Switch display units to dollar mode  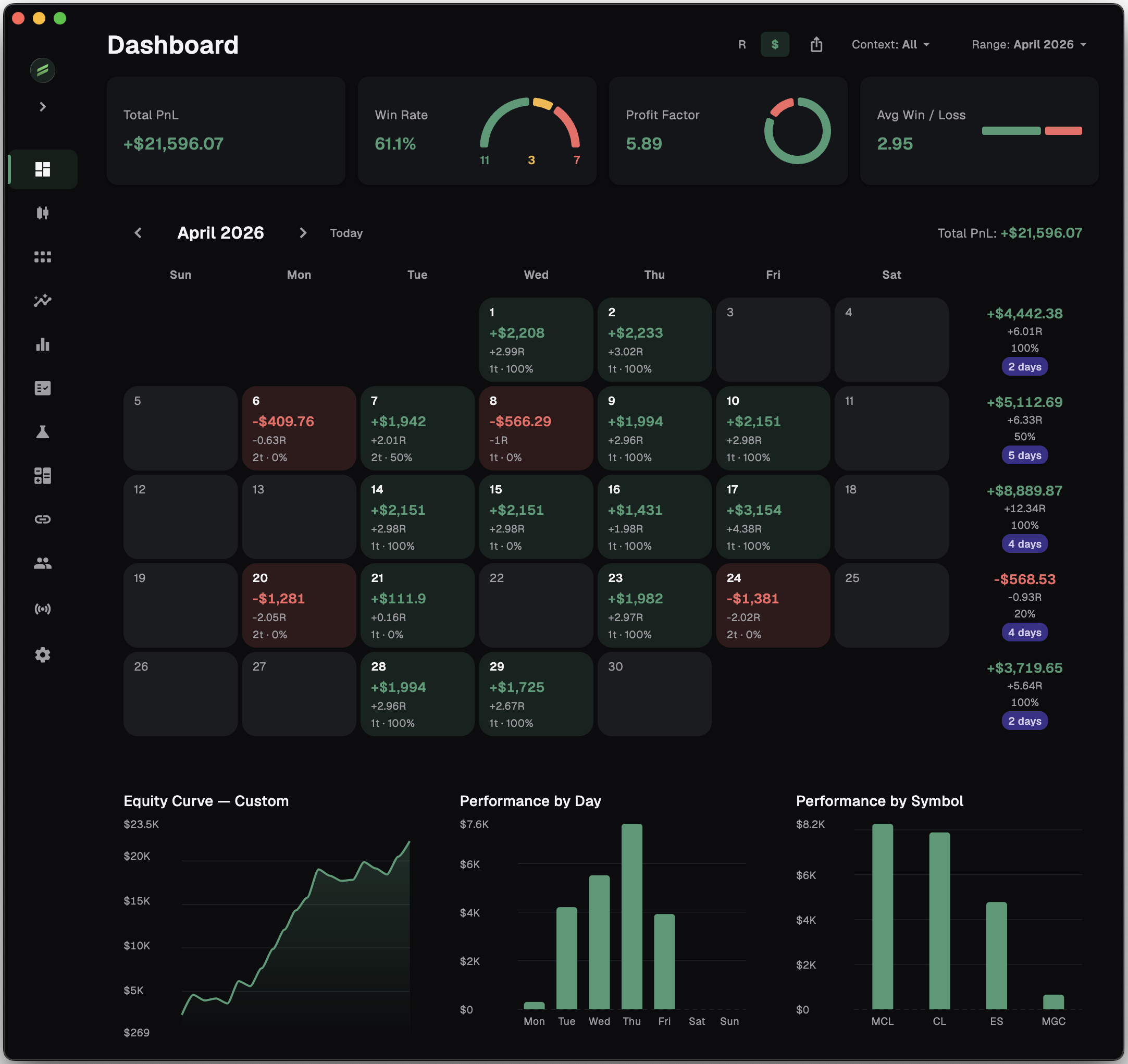pyautogui.click(x=775, y=44)
